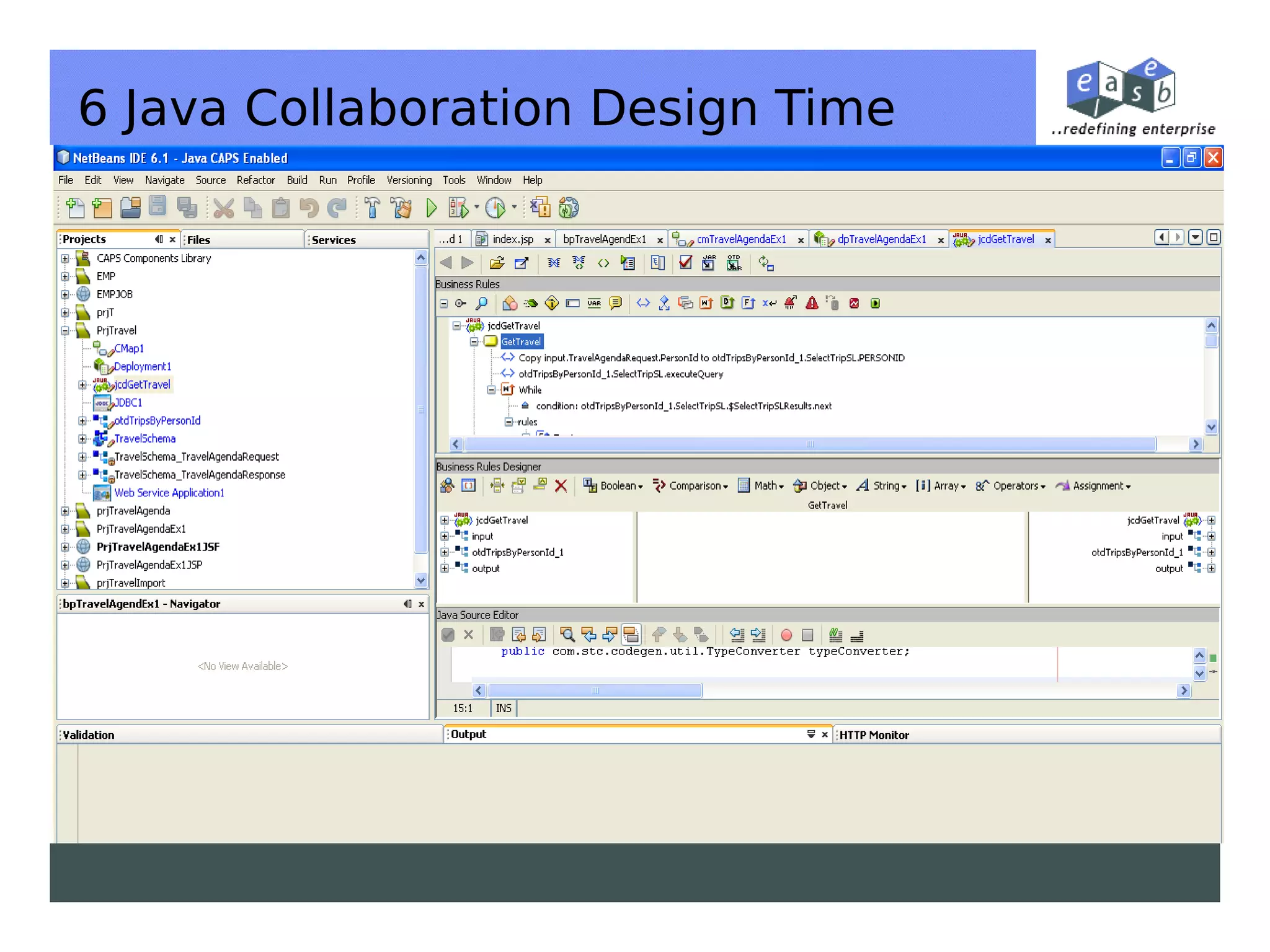Close the index.jsp editor tab
The width and height of the screenshot is (1270, 952).
(548, 240)
